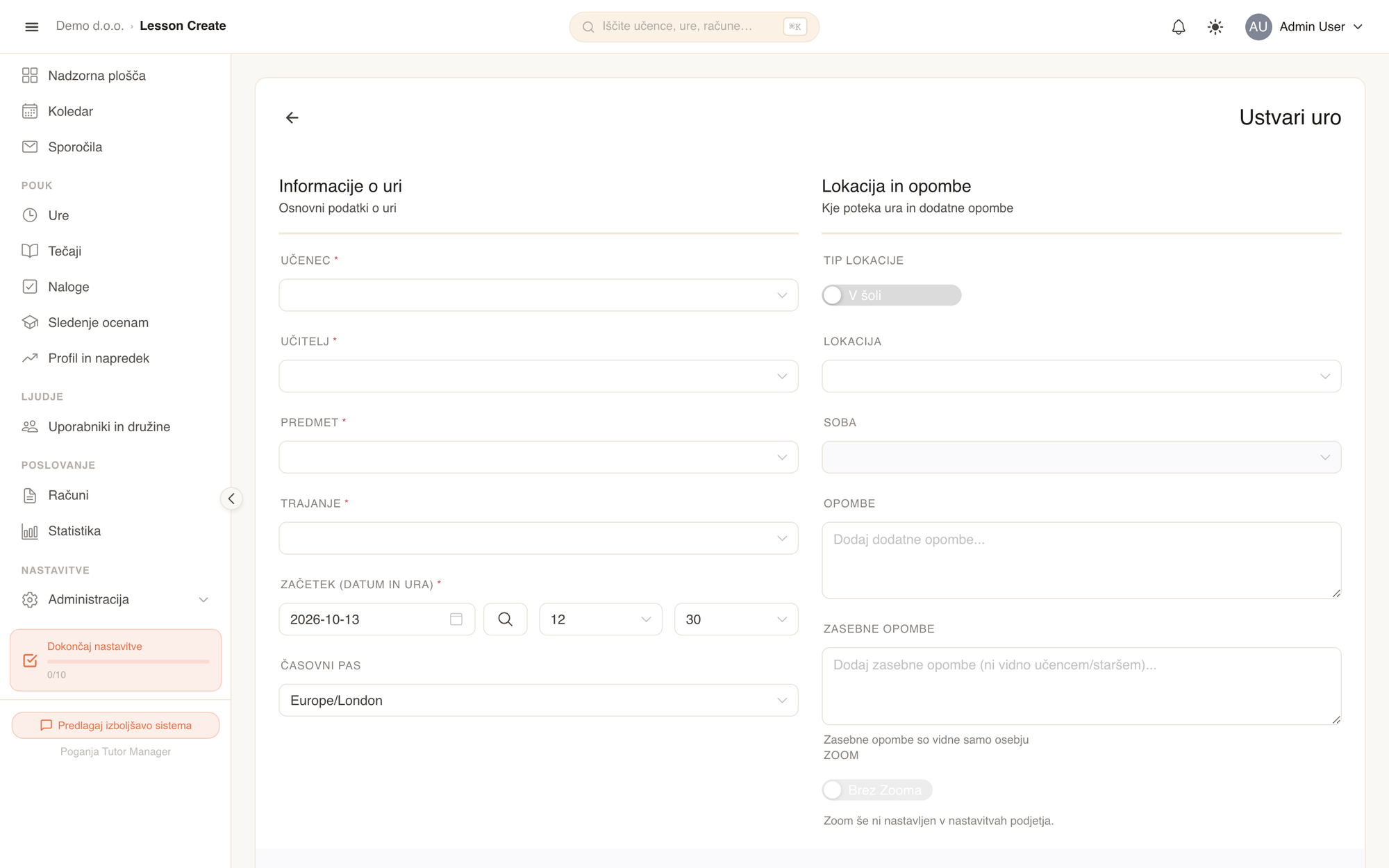Open the Časovni pas Europe/London dropdown
Image resolution: width=1389 pixels, height=868 pixels.
tap(538, 701)
